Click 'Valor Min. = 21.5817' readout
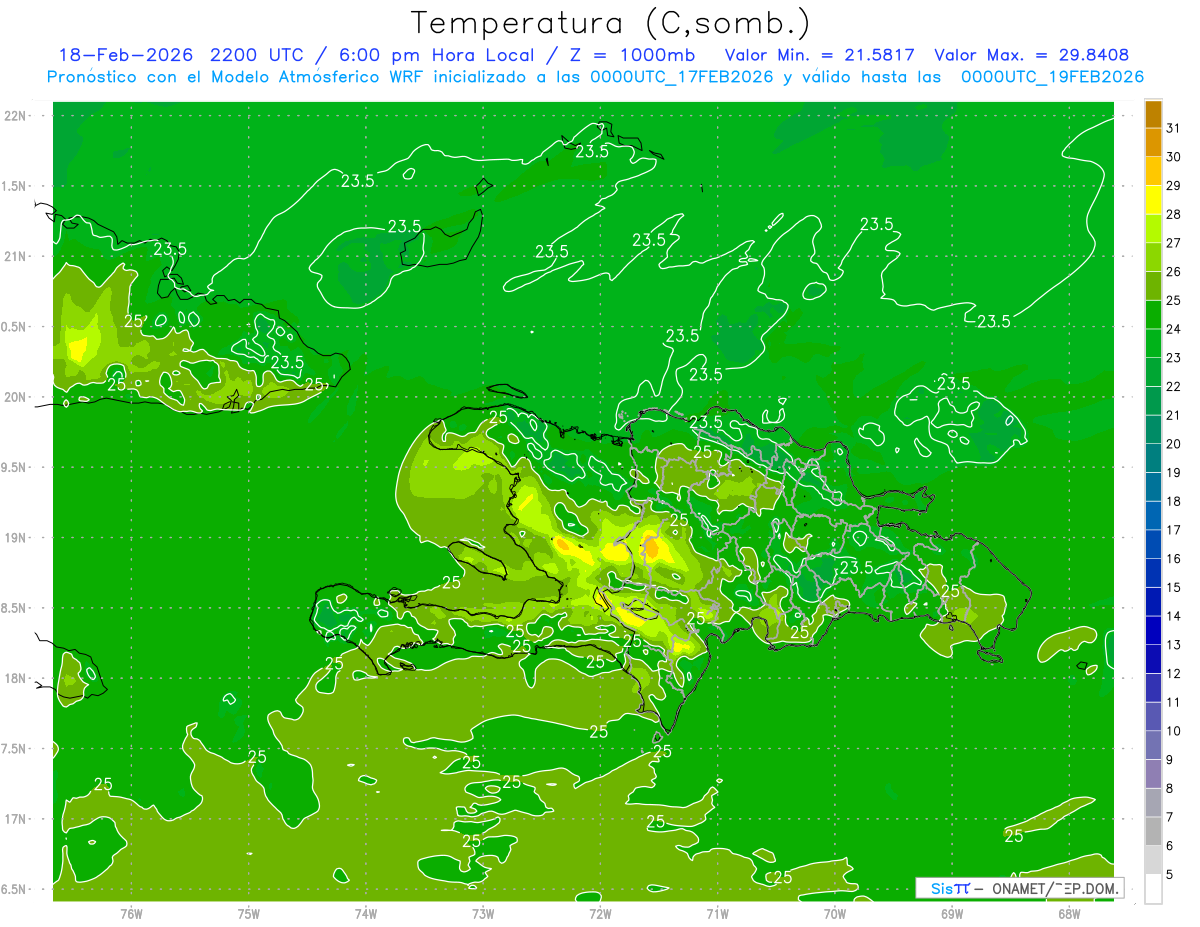Screen dimensions: 1200x927 click(x=819, y=55)
